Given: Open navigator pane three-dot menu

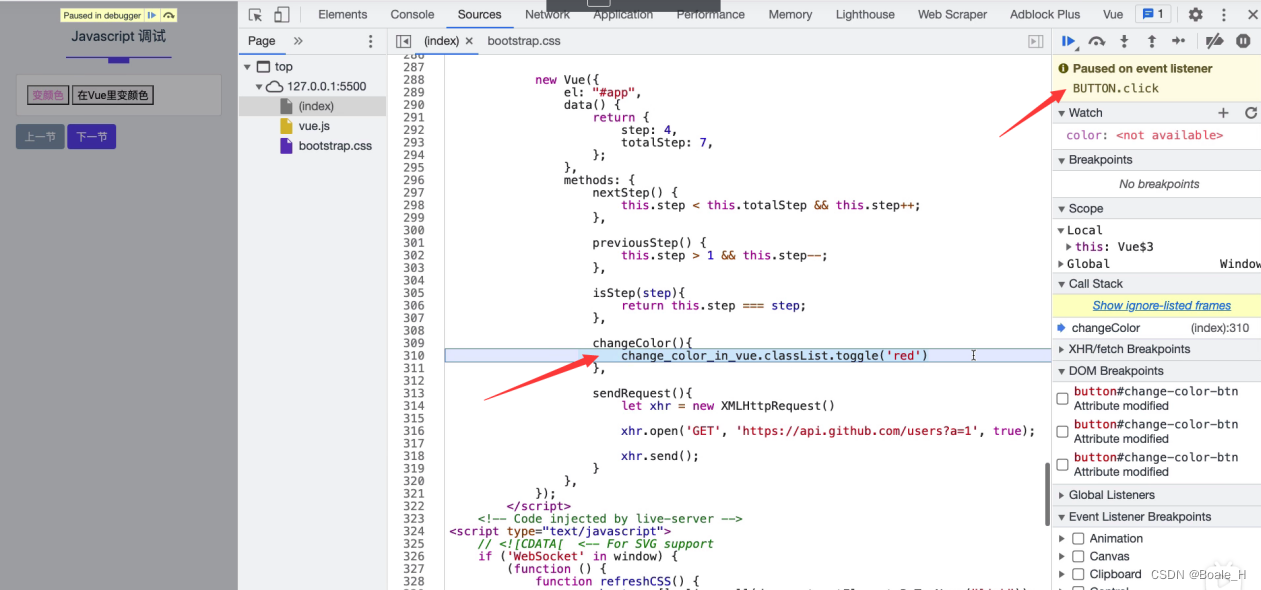Looking at the screenshot, I should 371,41.
